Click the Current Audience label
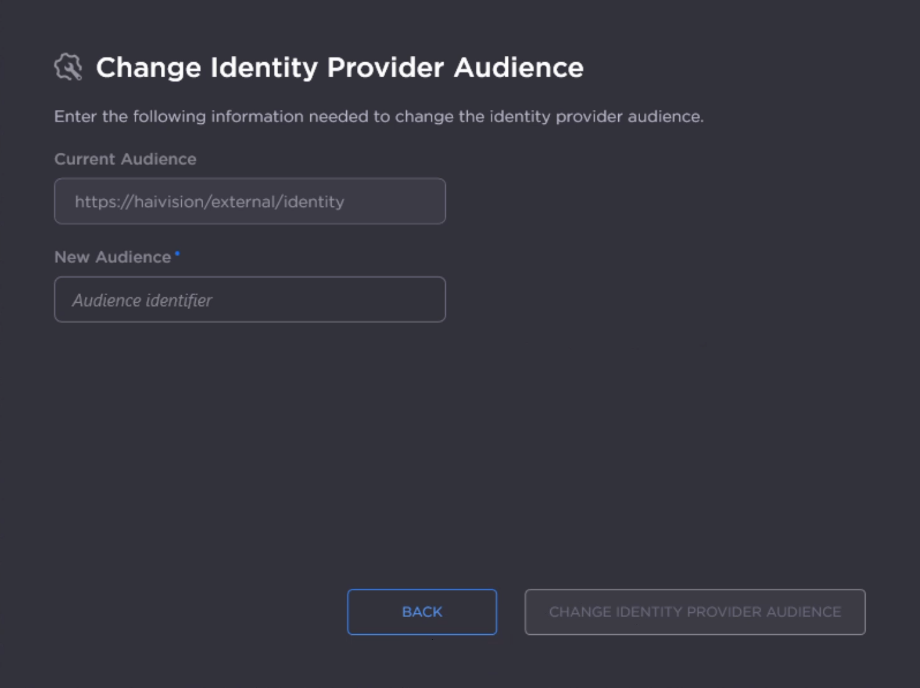The height and width of the screenshot is (688, 920). (125, 159)
